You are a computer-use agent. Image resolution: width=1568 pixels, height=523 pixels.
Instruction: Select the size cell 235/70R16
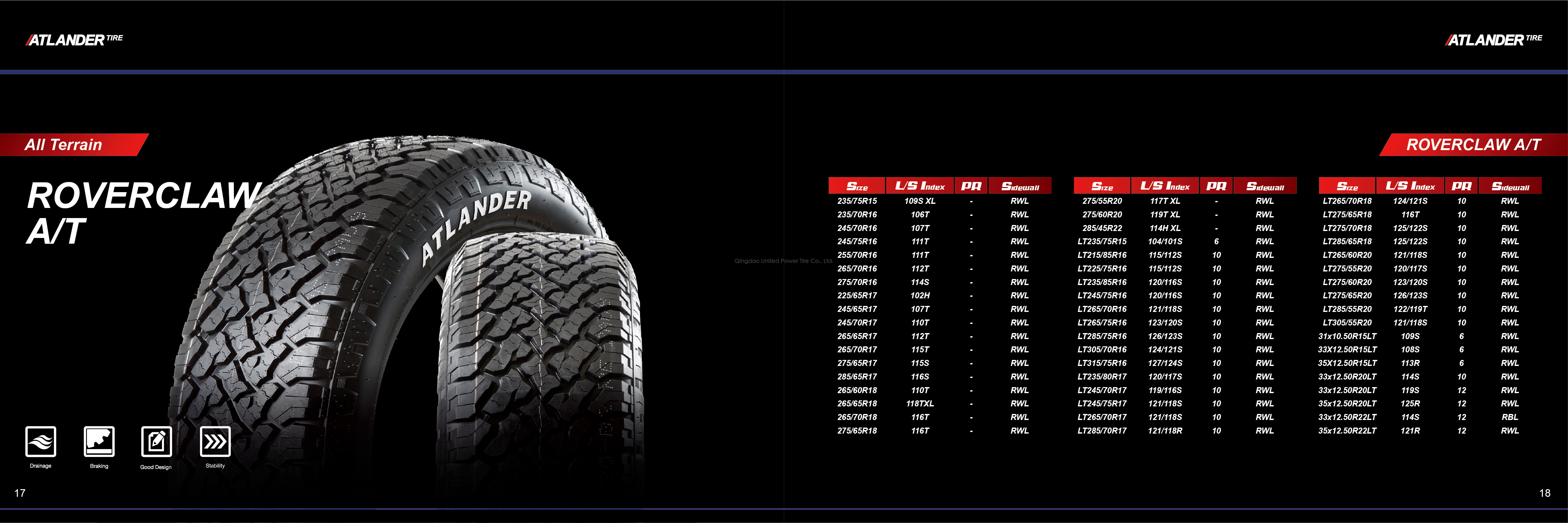(857, 214)
